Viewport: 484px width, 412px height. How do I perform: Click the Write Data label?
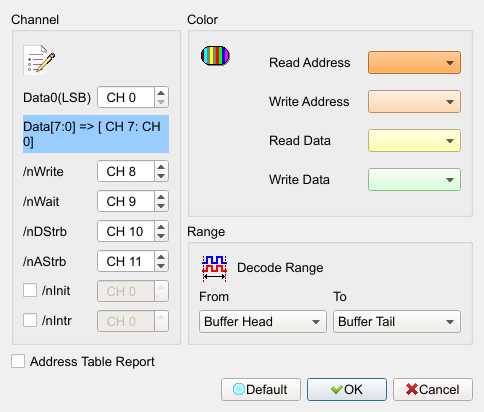click(x=299, y=180)
